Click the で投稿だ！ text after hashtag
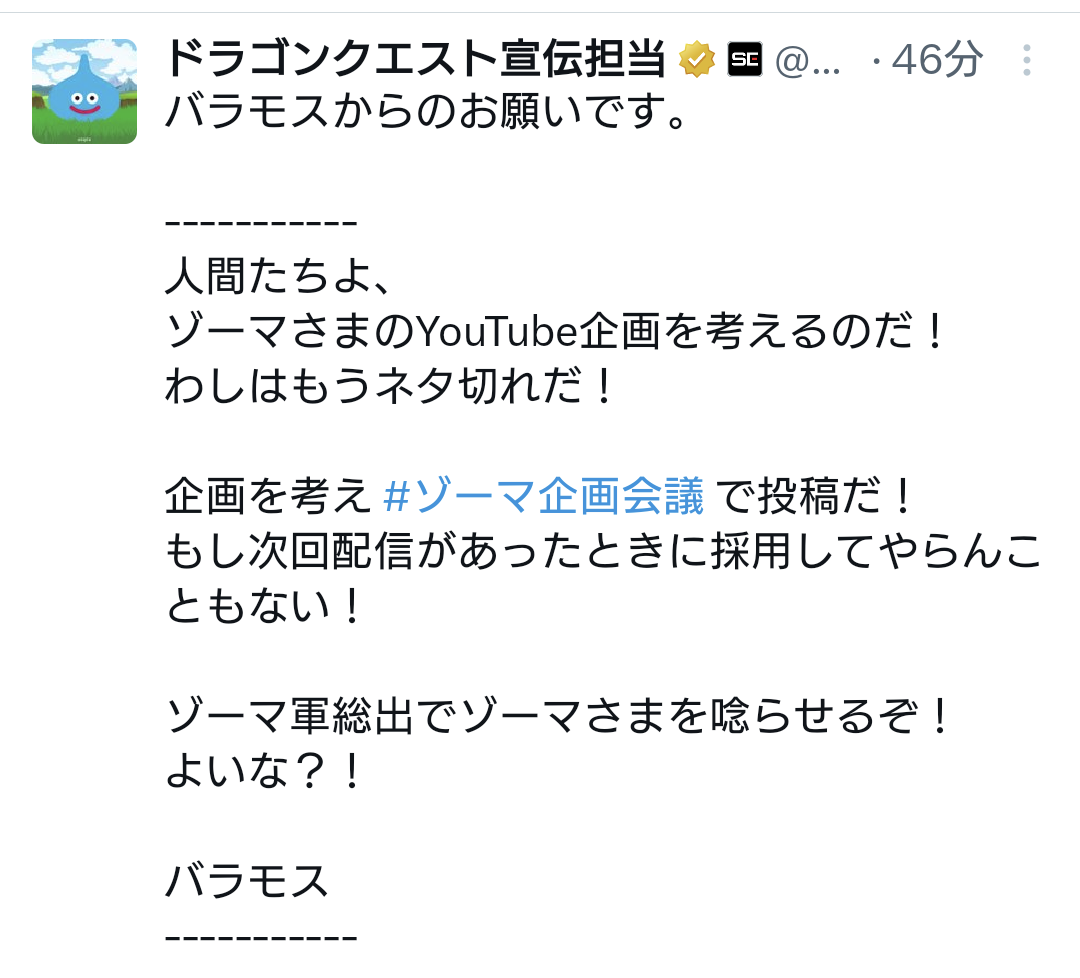This screenshot has width=1080, height=978. (x=816, y=495)
